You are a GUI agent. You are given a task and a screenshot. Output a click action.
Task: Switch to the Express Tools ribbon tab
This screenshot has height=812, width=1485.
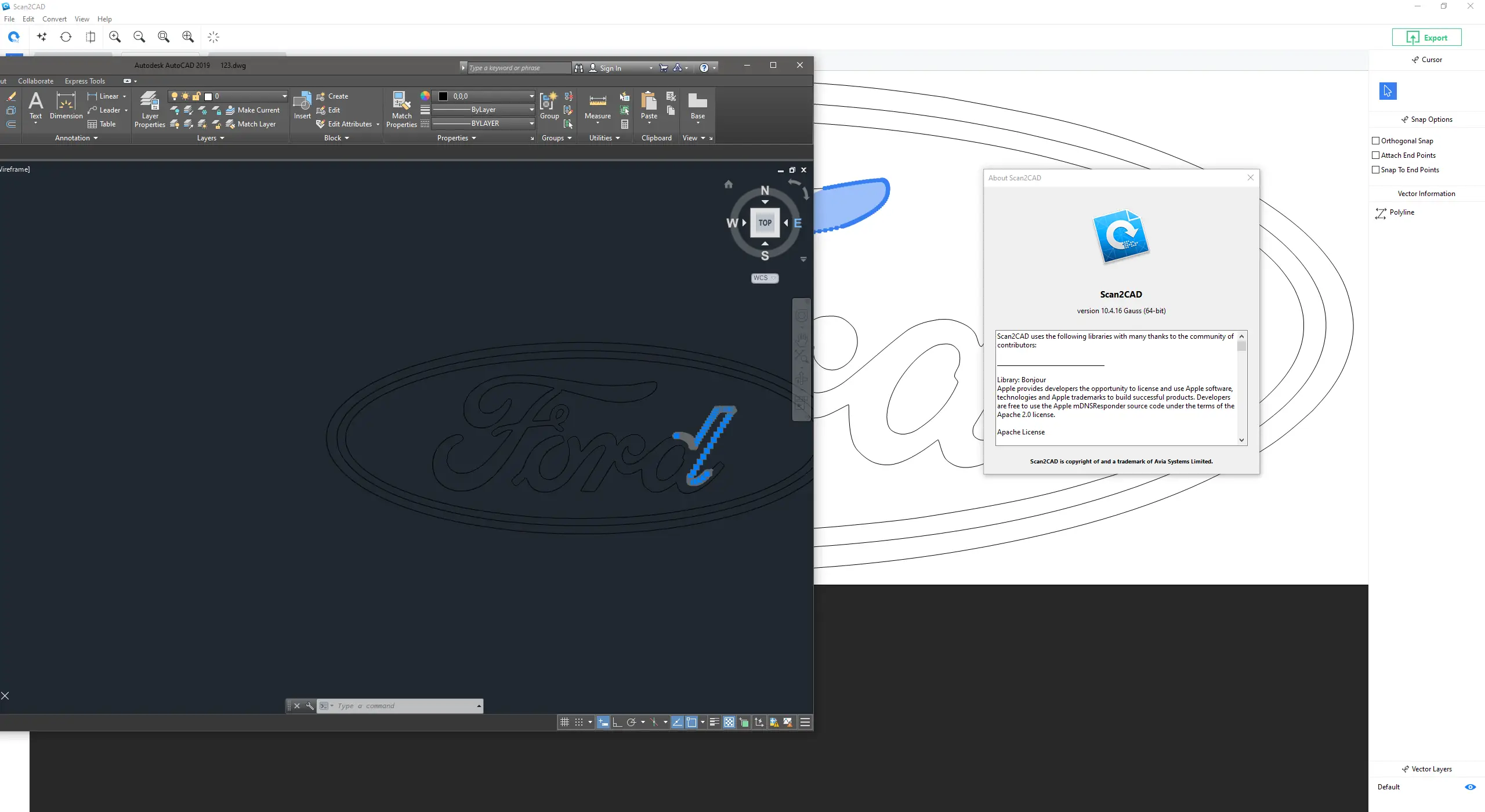[x=85, y=81]
